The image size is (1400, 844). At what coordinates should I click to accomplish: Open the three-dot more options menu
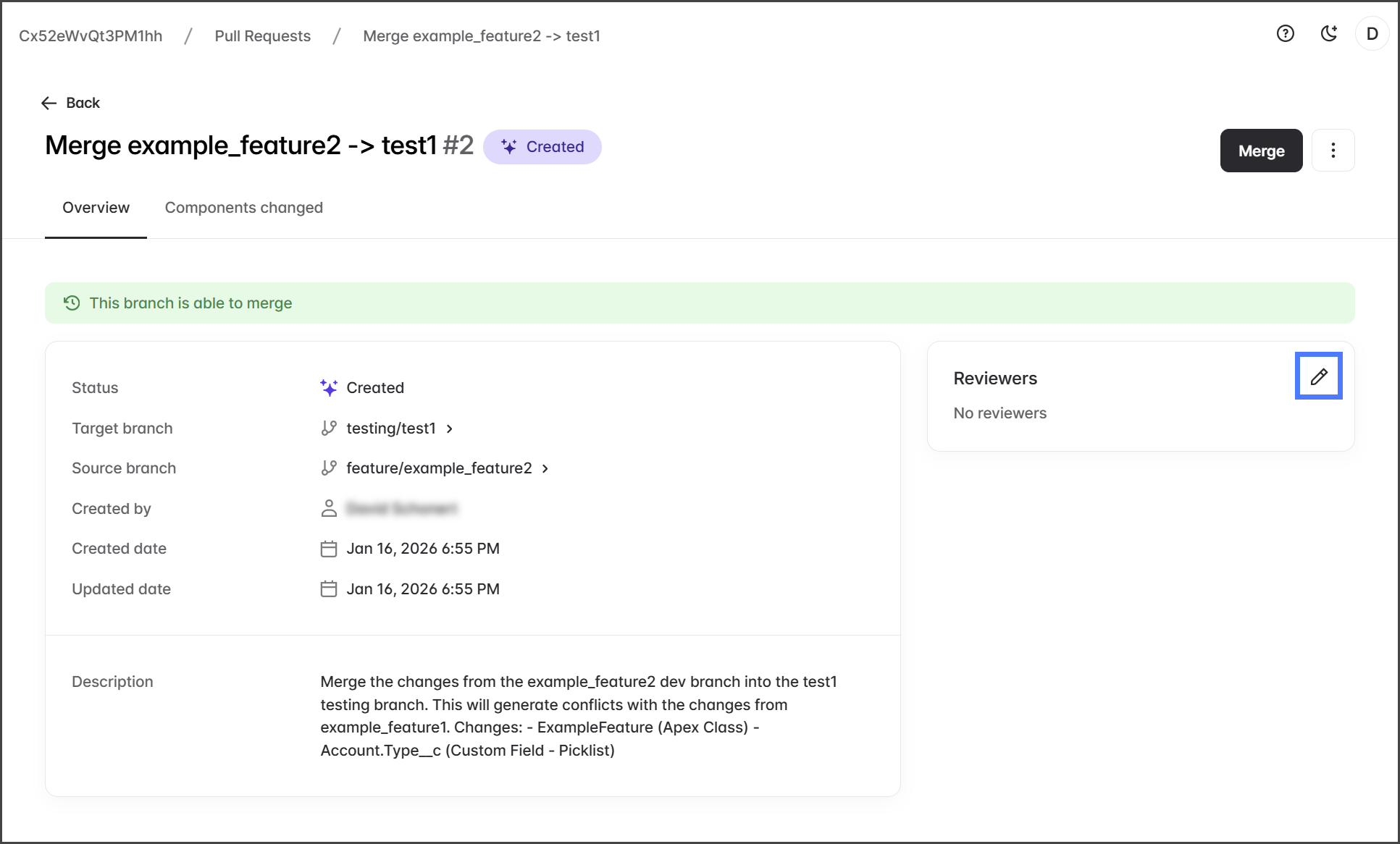point(1333,151)
